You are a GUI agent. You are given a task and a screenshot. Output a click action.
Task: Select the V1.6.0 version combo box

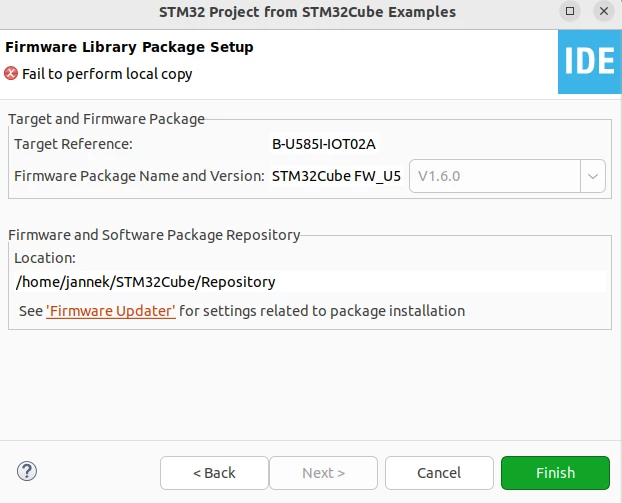[x=507, y=176]
